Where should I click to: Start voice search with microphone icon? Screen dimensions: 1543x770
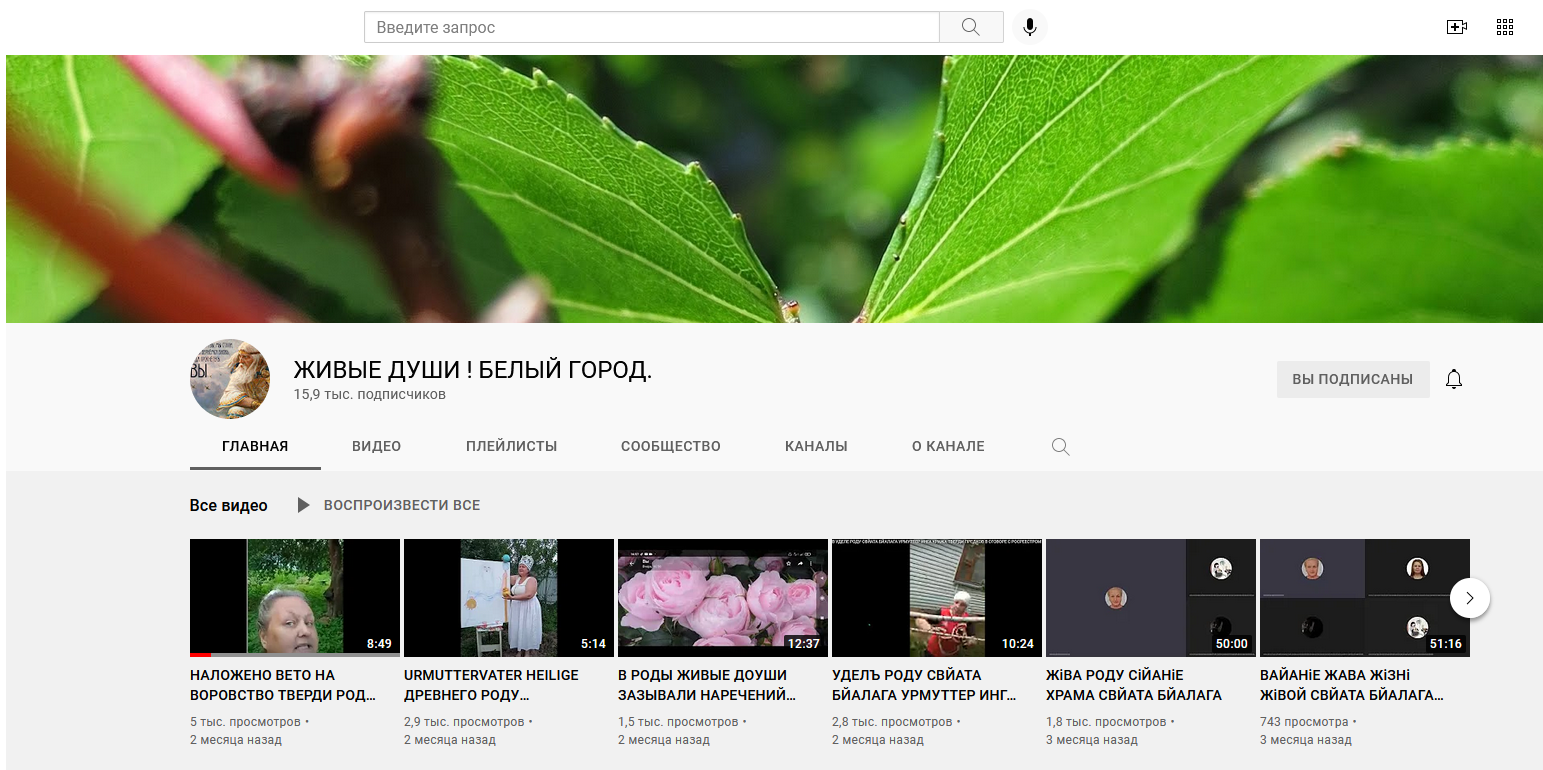[x=1030, y=27]
